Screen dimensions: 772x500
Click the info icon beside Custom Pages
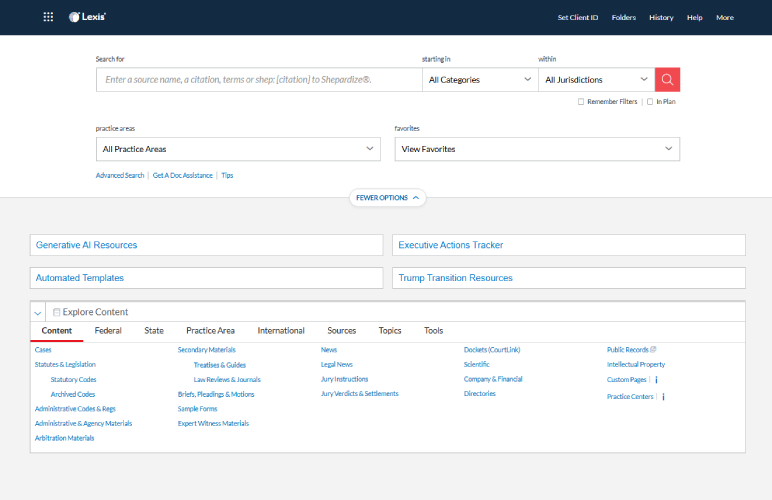[x=656, y=380]
